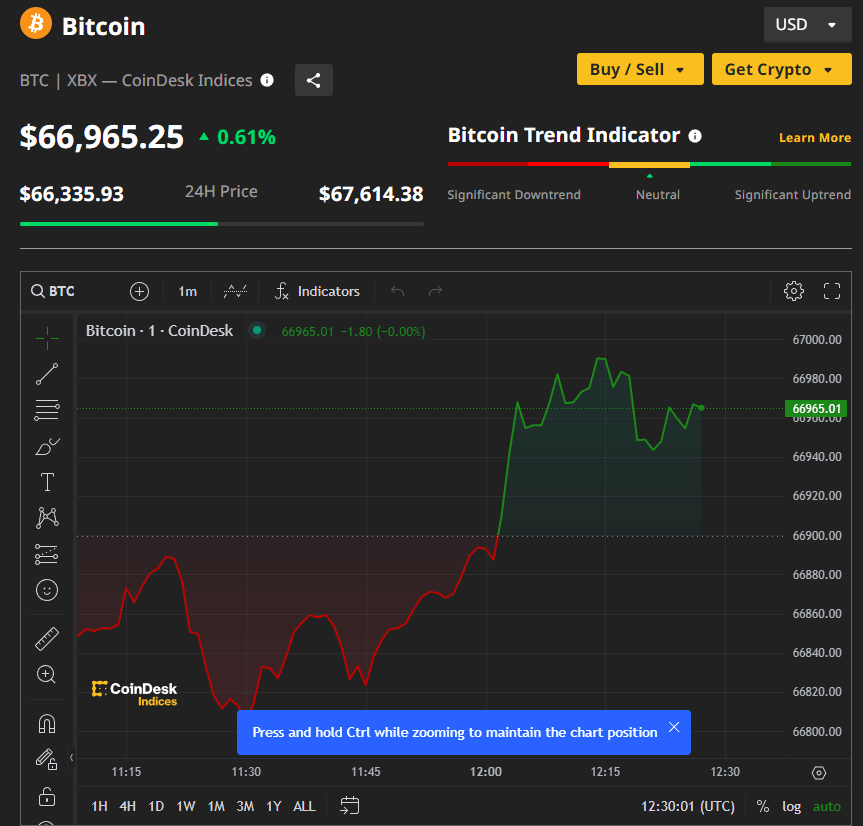Enter fullscreen chart mode
This screenshot has width=863, height=826.
click(832, 291)
